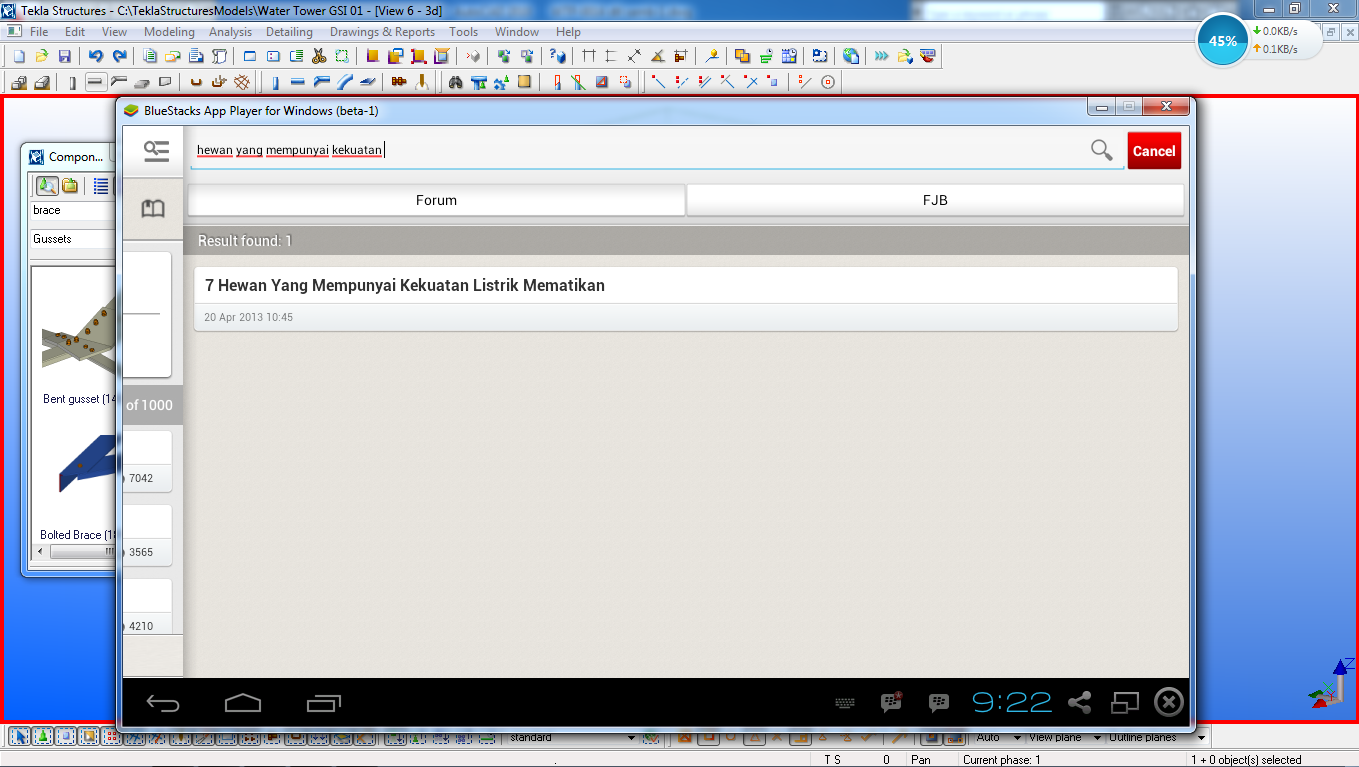Image resolution: width=1359 pixels, height=767 pixels.
Task: Click the open book icon in BlueStacks sidebar
Action: tap(153, 208)
